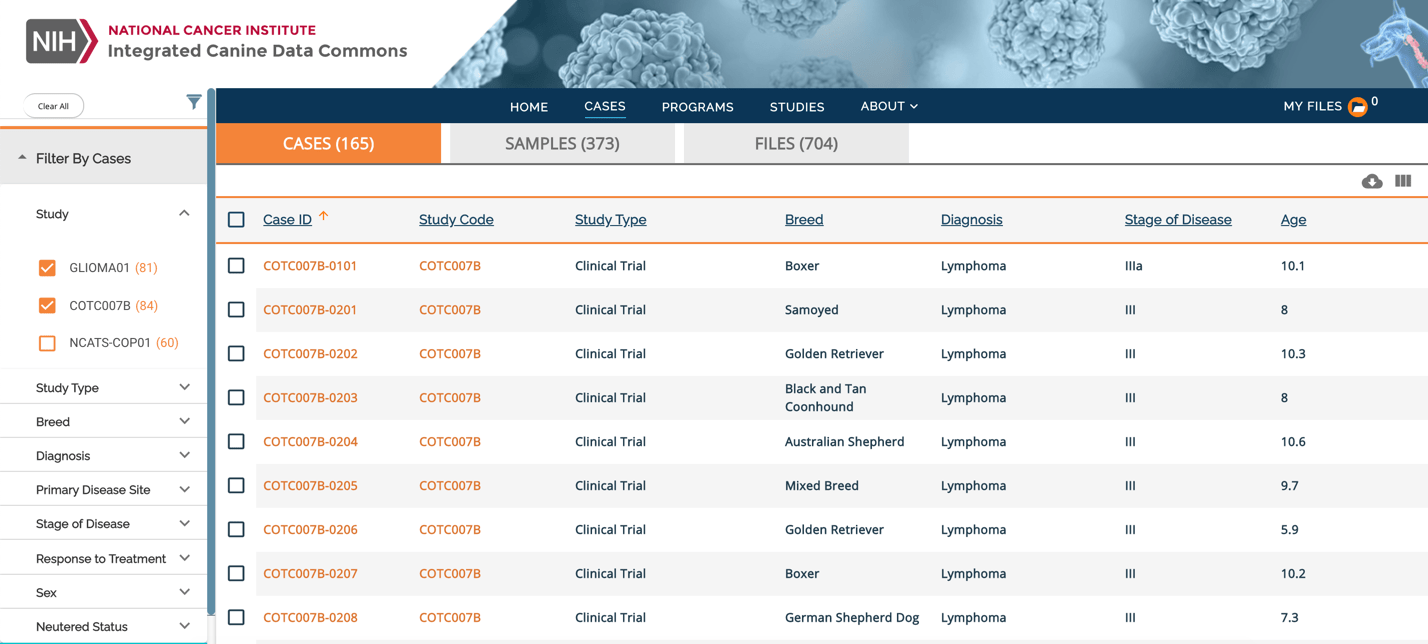This screenshot has width=1428, height=644.
Task: Switch to the CASES (165) tab
Action: tap(328, 143)
